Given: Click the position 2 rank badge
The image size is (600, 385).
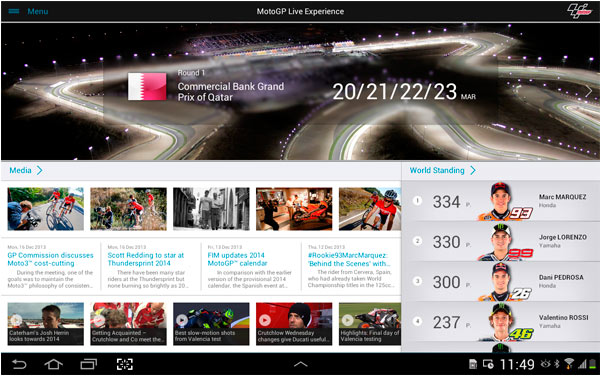Looking at the screenshot, I should click(417, 241).
